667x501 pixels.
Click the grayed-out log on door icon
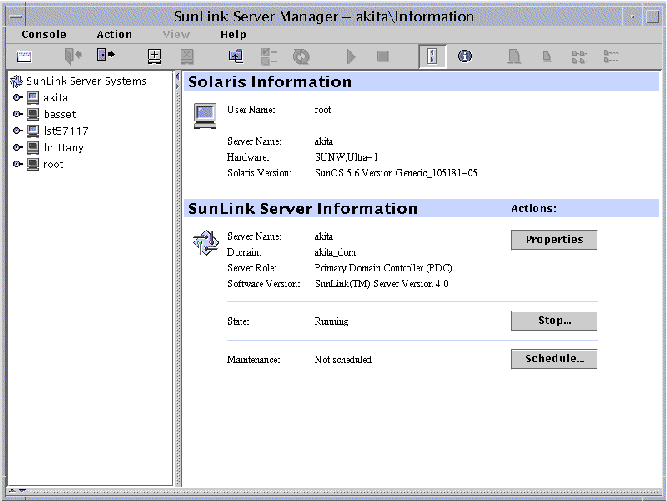[73, 56]
